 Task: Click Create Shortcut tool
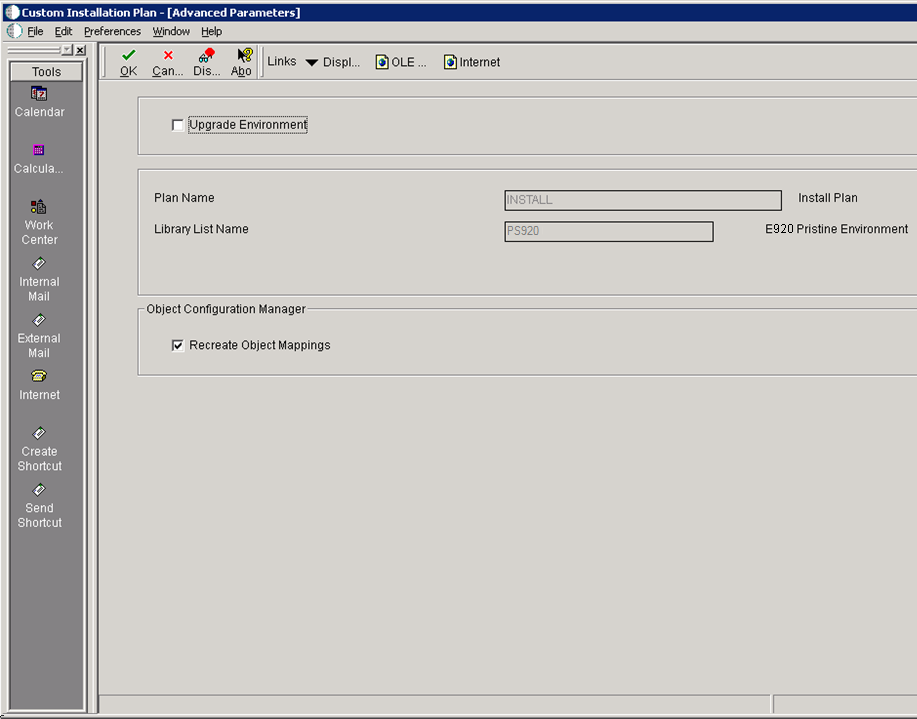(39, 449)
